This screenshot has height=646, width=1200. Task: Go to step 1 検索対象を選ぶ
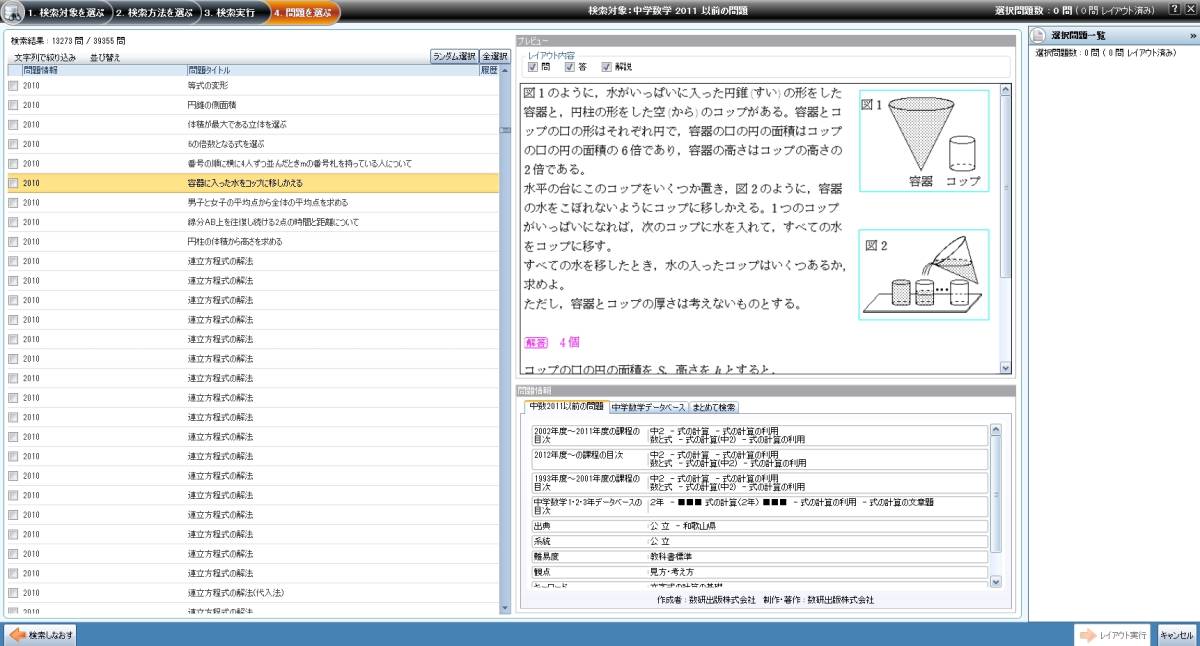[x=68, y=12]
